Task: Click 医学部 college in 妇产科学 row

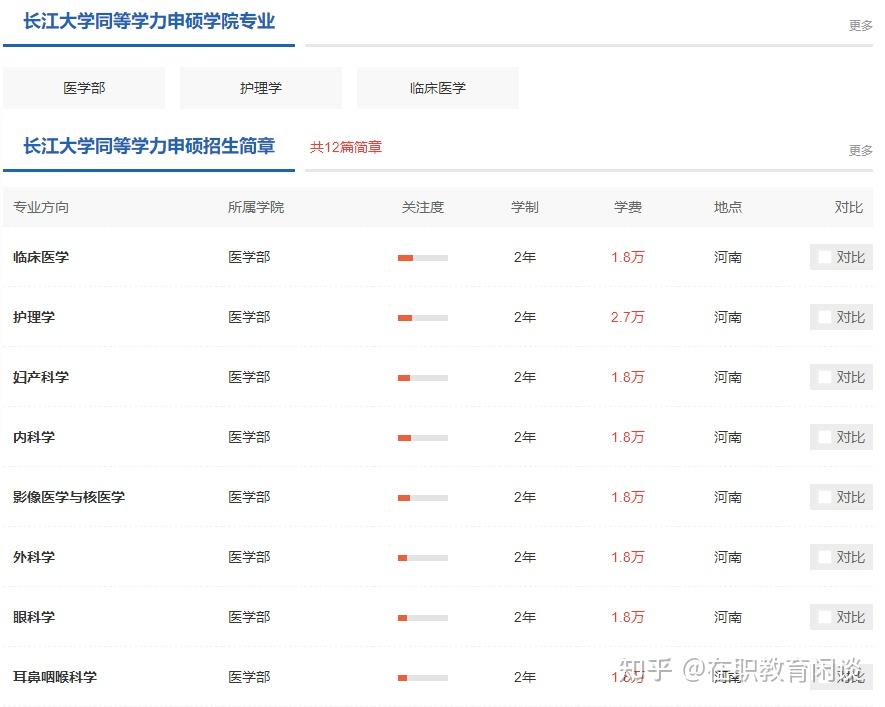Action: click(249, 377)
